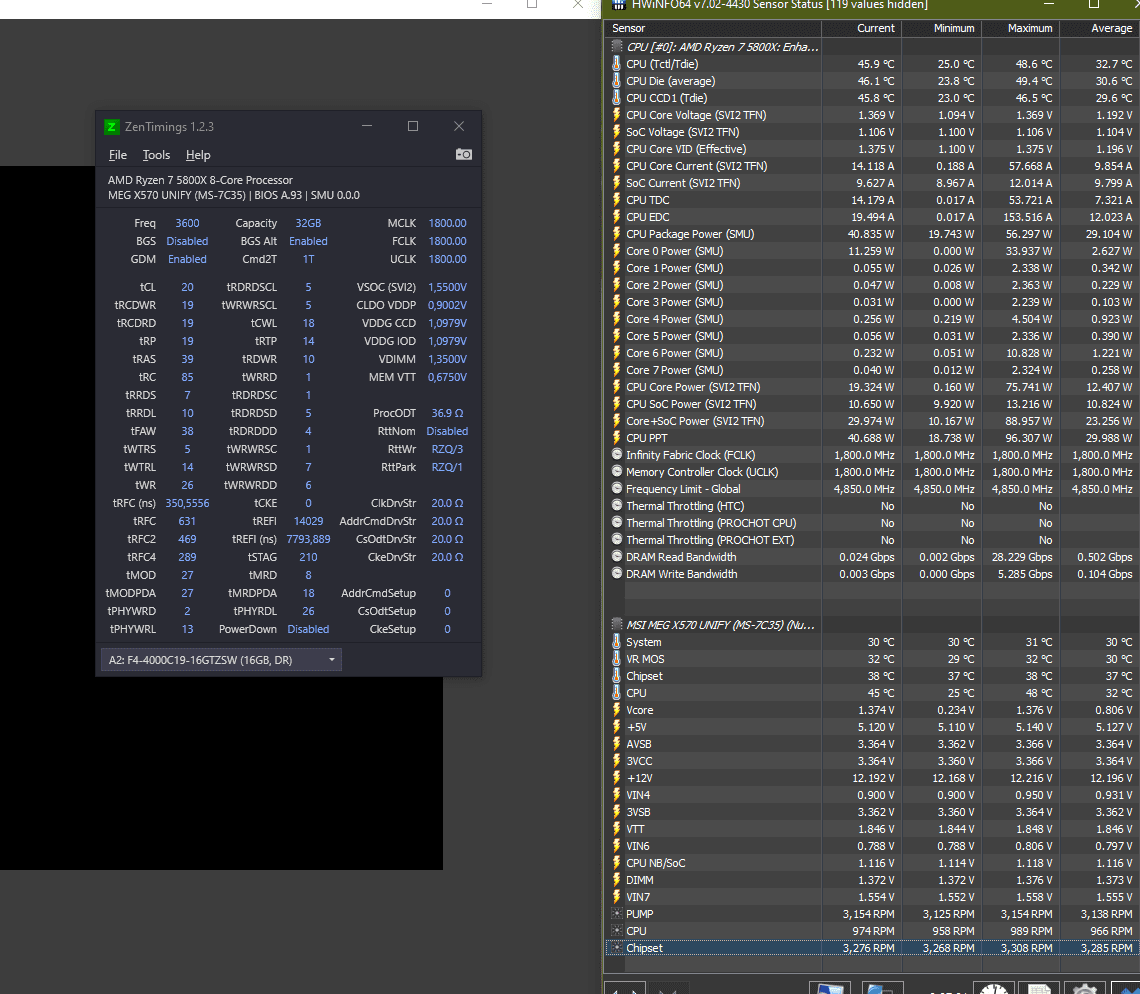
Task: Click chip icon of CPU [#0] AMD Ryzen group
Action: (x=617, y=47)
